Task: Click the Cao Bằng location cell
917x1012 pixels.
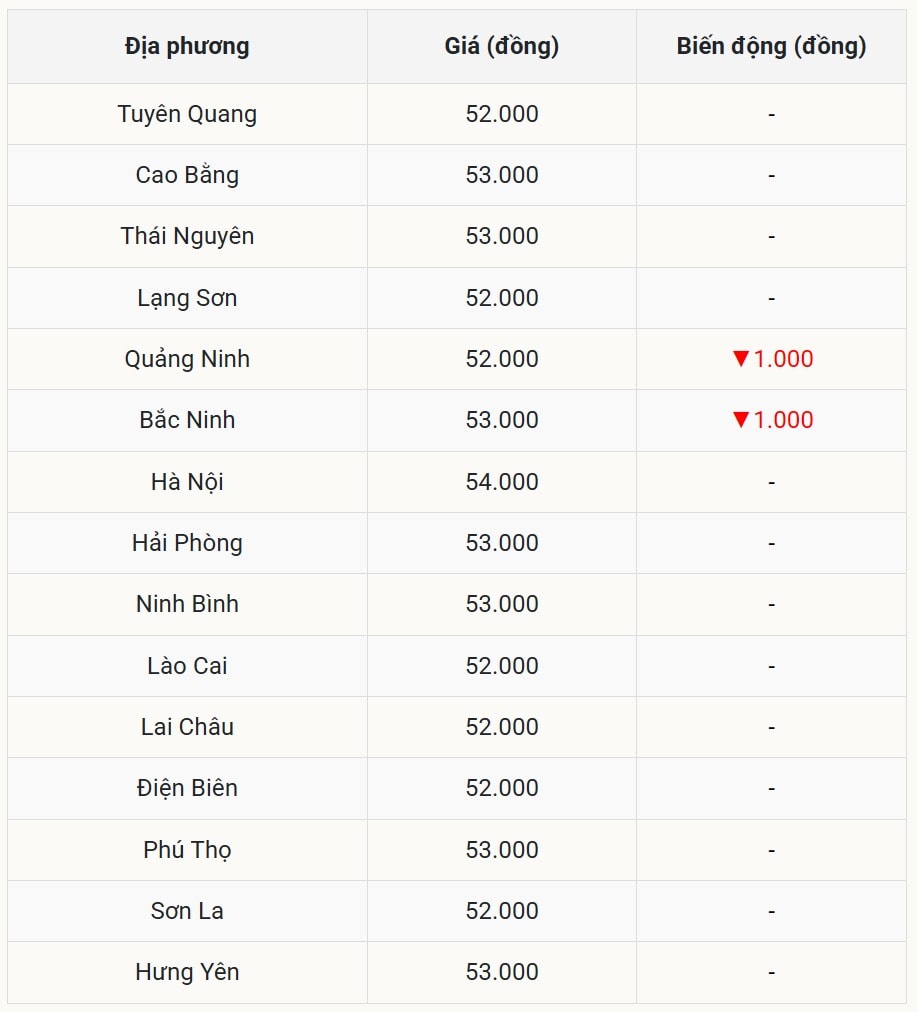Action: 187,175
